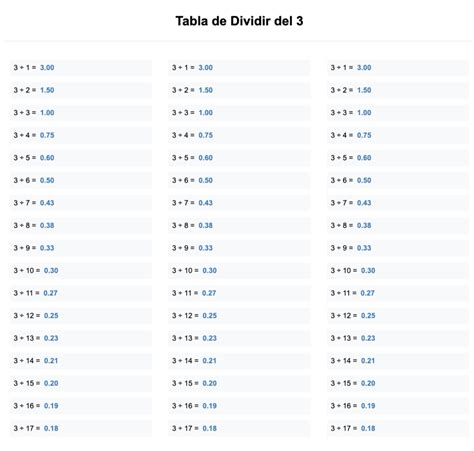
Task: Select the 0.23 result in the left column
Action: tap(51, 338)
